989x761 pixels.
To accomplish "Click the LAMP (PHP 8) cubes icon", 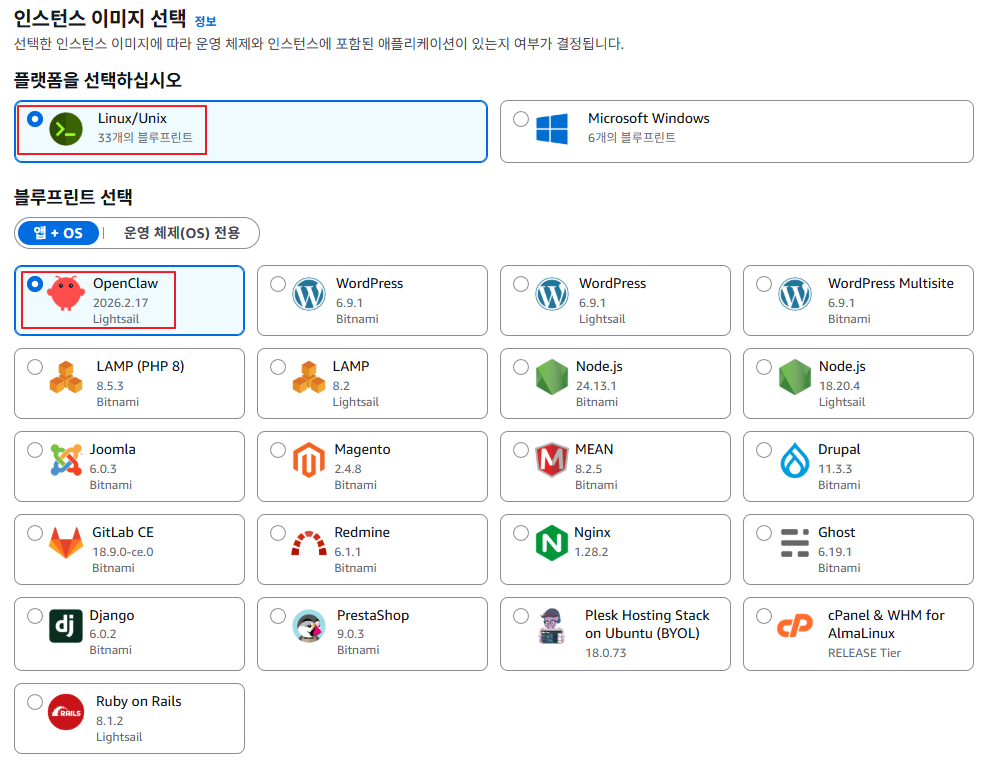I will [x=66, y=376].
